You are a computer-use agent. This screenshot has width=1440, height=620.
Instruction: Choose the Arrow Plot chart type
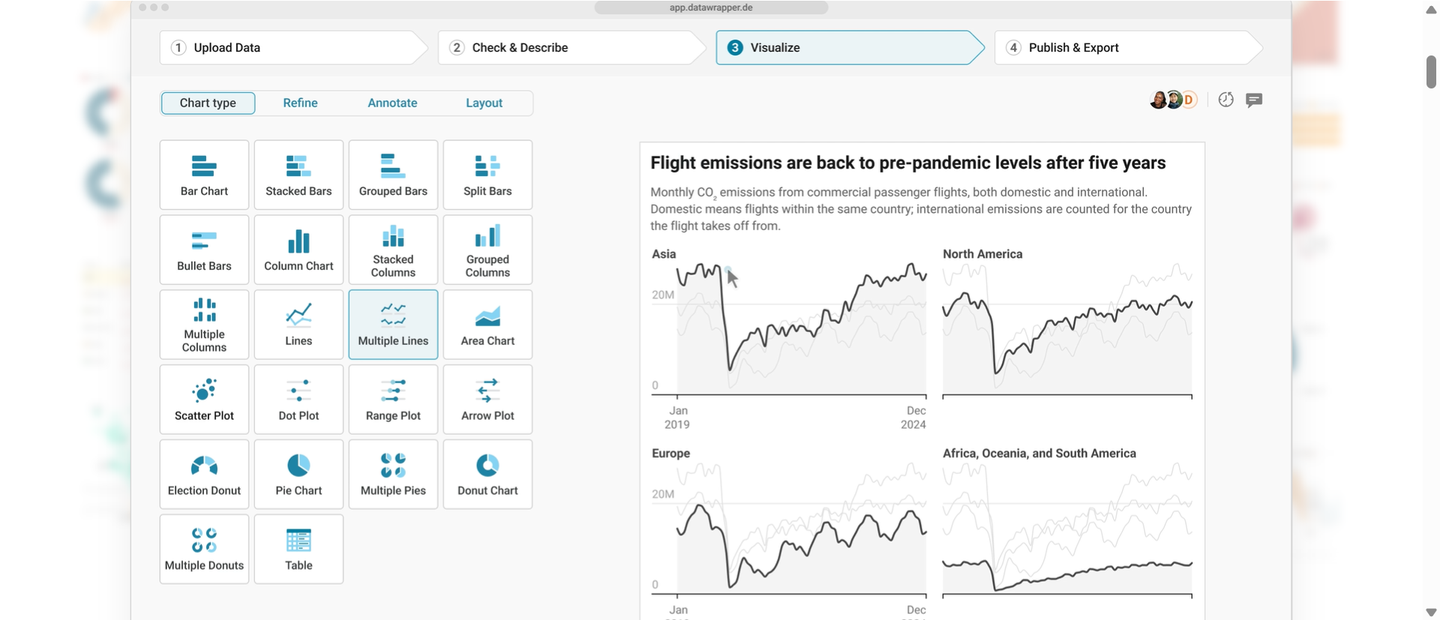click(x=488, y=399)
